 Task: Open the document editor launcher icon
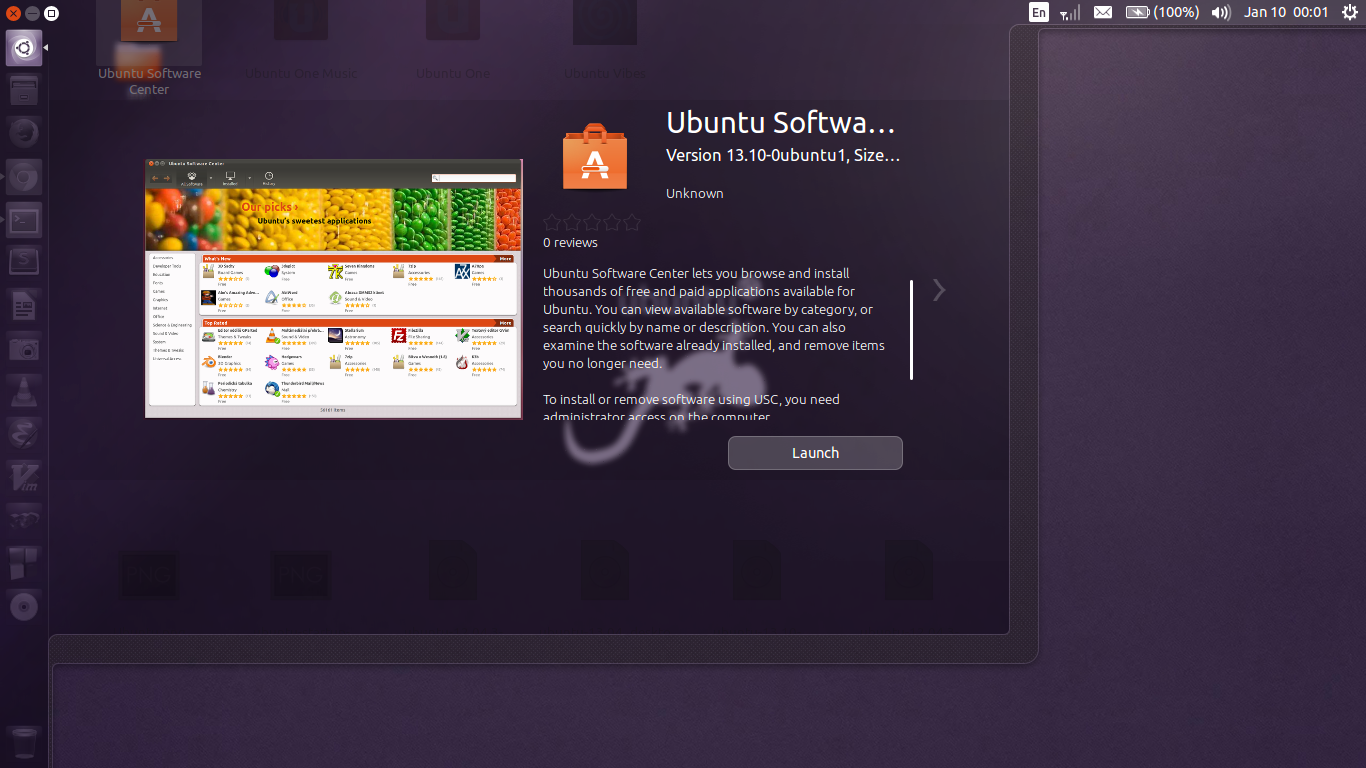(x=24, y=305)
